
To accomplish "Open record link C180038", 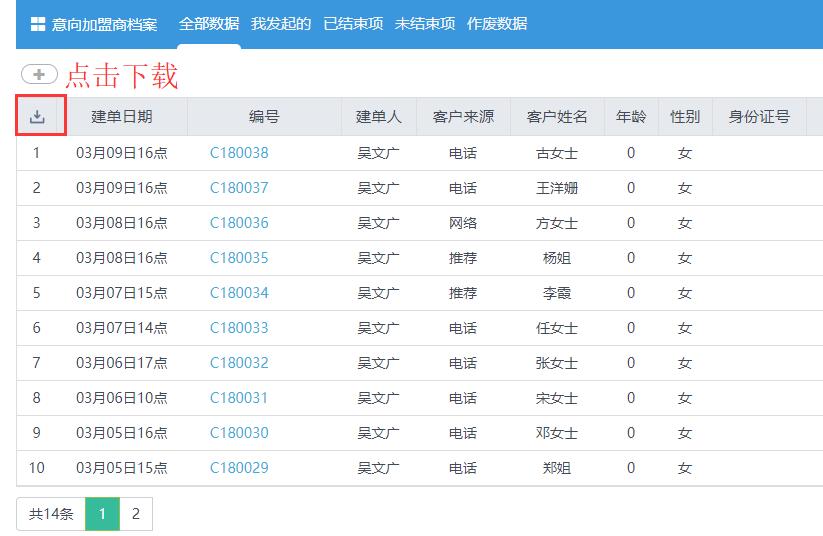I will [x=239, y=153].
